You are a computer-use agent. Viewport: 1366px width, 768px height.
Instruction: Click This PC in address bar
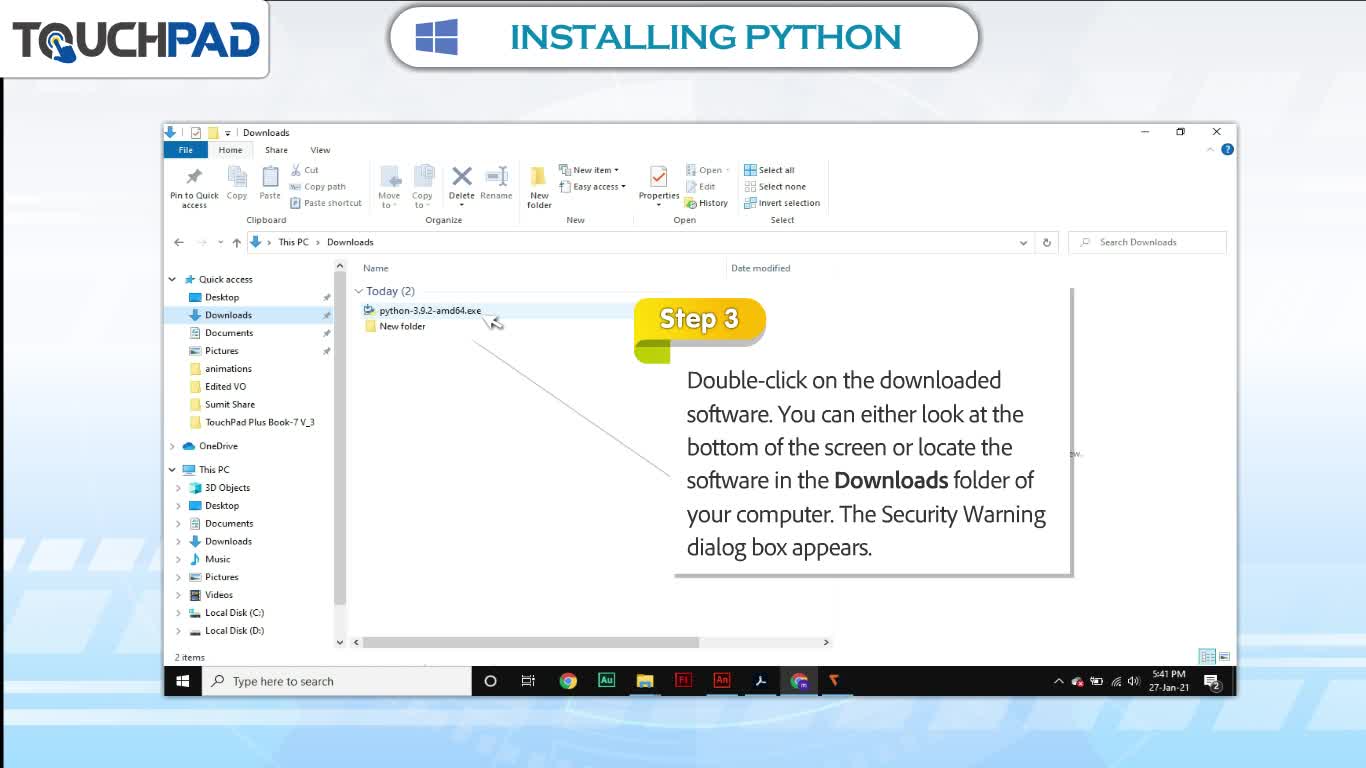point(293,242)
